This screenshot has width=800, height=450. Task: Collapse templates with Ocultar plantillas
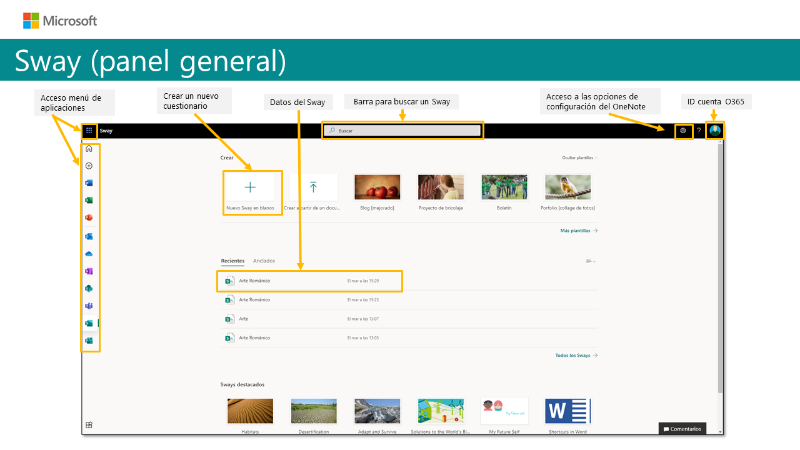580,158
